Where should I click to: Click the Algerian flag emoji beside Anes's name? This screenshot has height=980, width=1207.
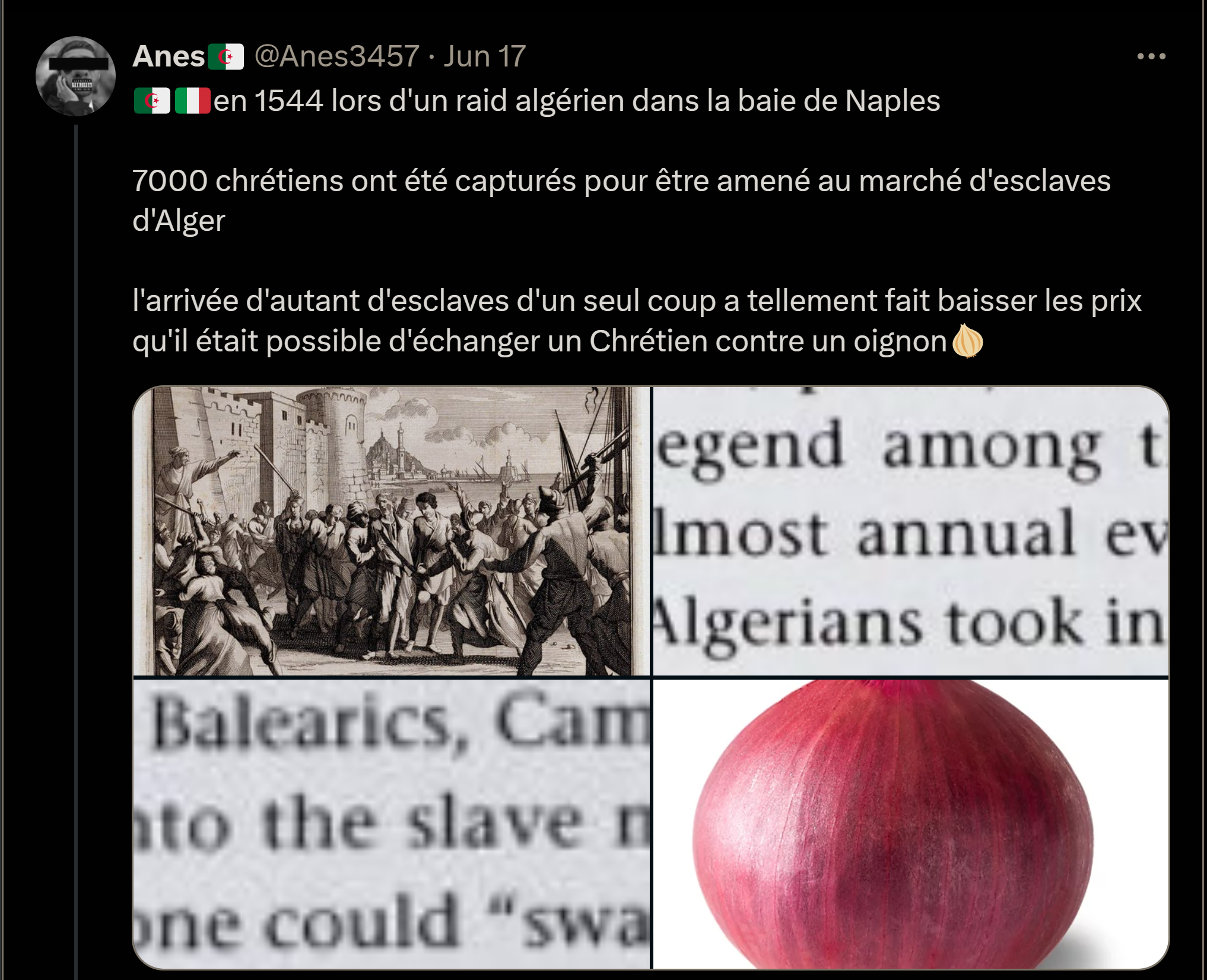pyautogui.click(x=225, y=57)
